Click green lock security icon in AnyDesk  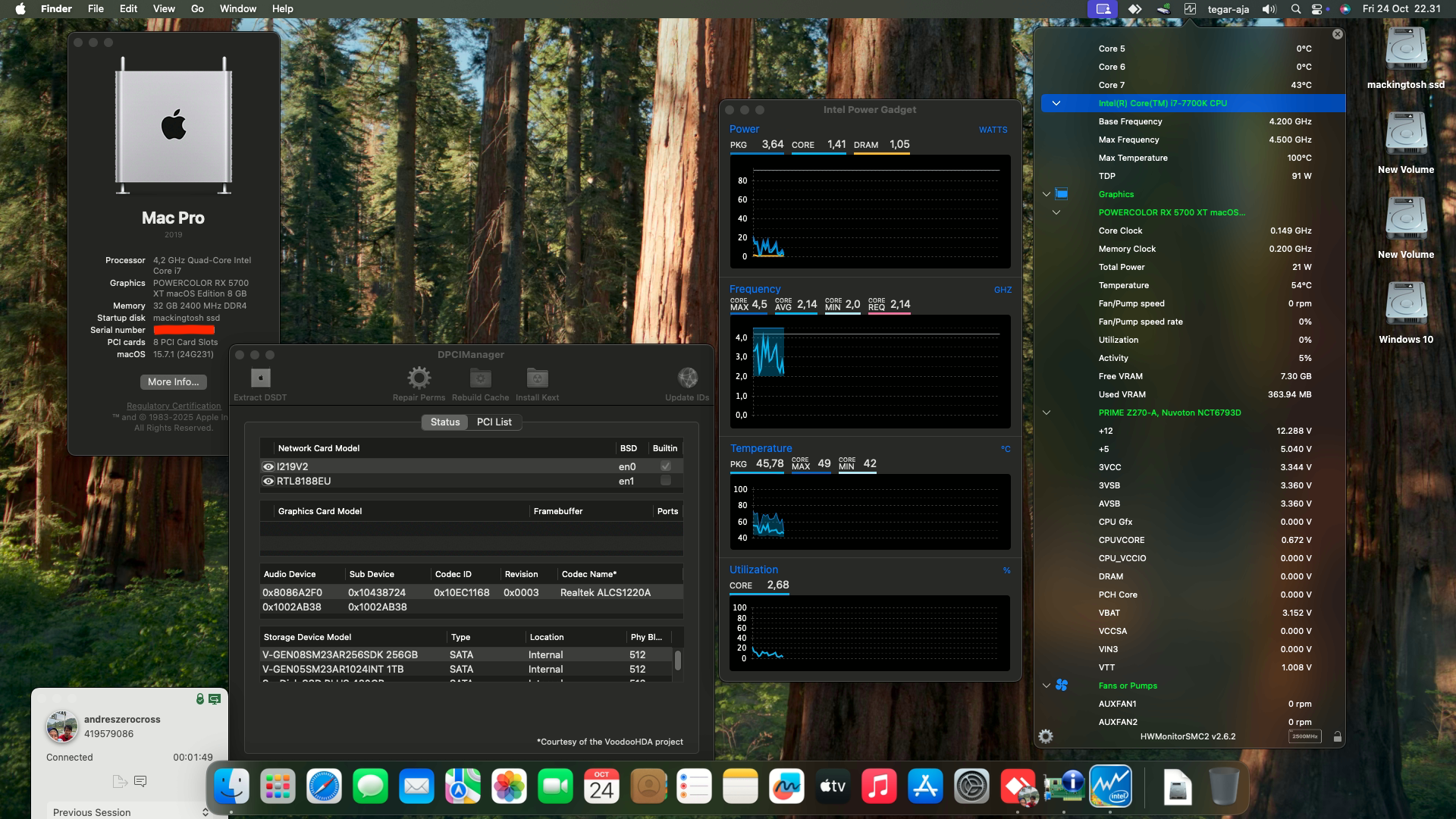tap(199, 699)
